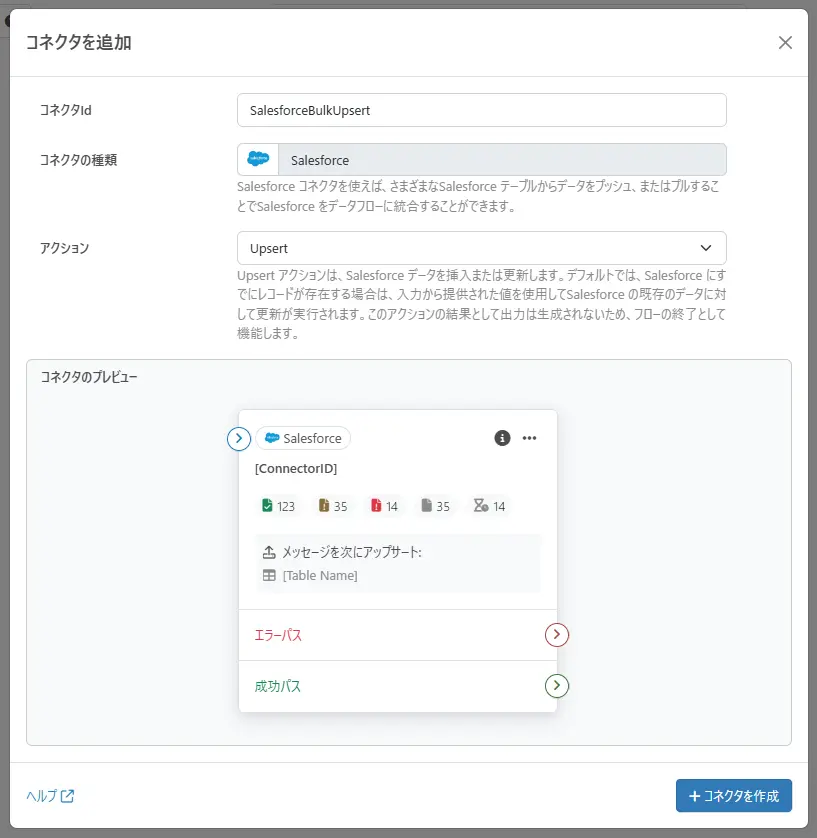Click the コネクタの種類 Salesforce field
Screen dimensions: 817x838
click(482, 158)
